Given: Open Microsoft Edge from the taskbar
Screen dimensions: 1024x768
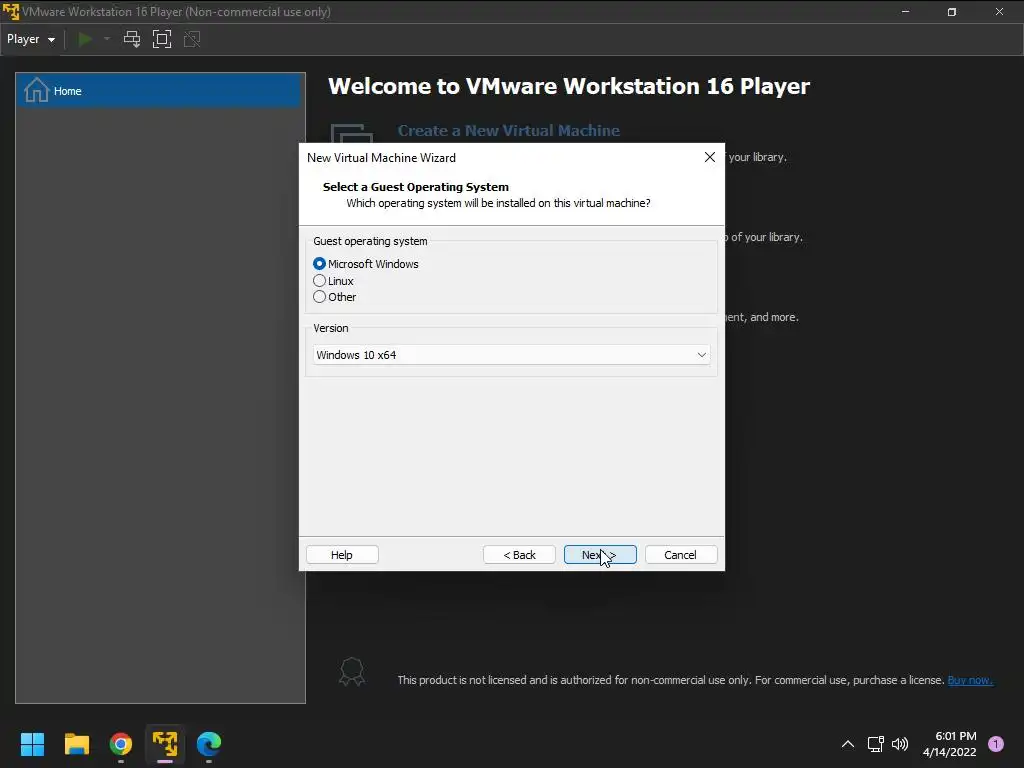Looking at the screenshot, I should click(209, 744).
